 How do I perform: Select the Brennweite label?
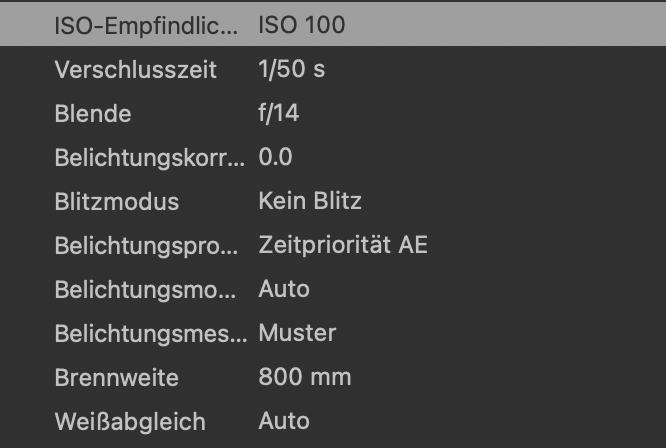(117, 378)
